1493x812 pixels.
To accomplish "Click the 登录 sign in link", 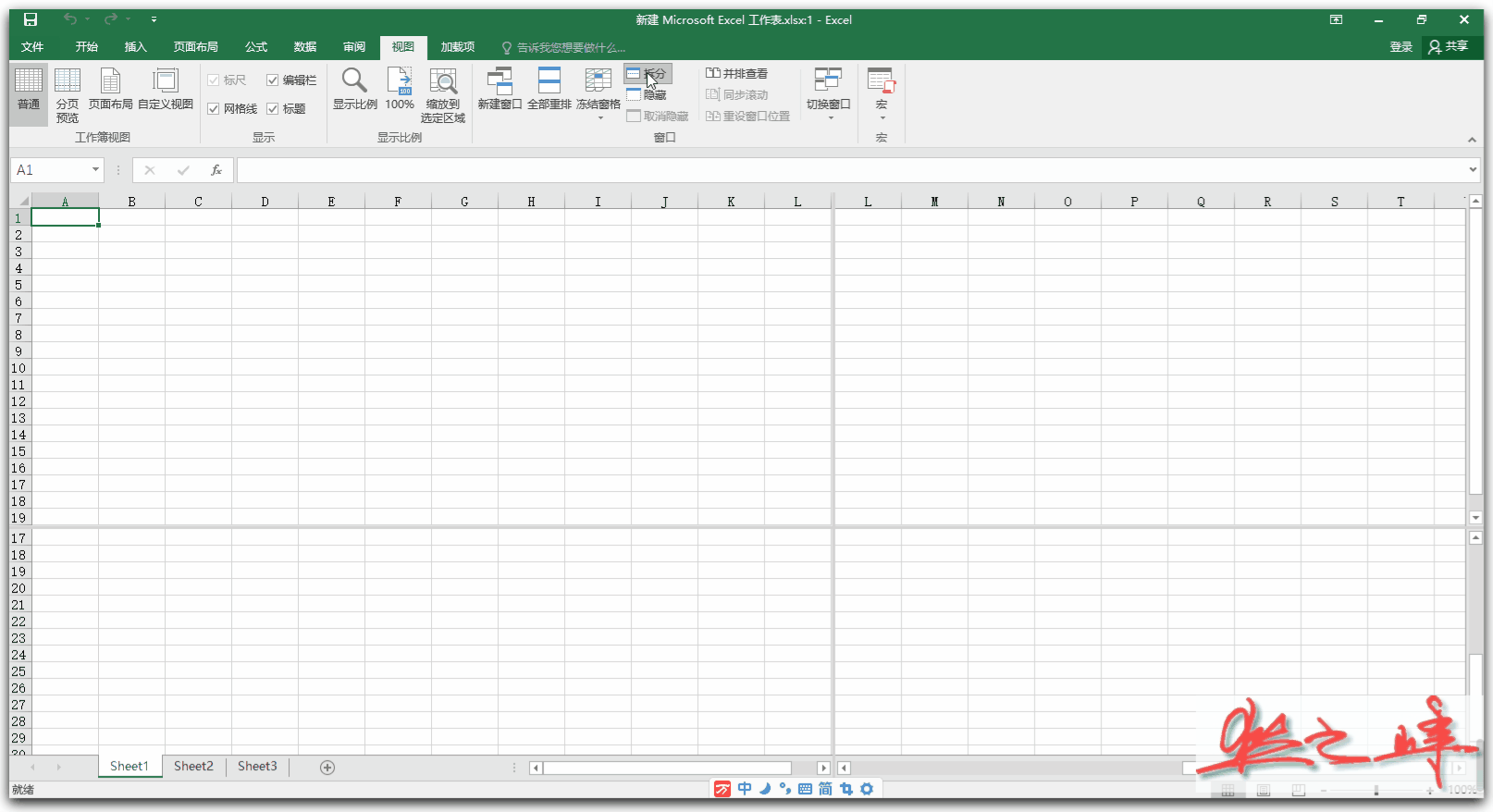I will [x=1400, y=47].
